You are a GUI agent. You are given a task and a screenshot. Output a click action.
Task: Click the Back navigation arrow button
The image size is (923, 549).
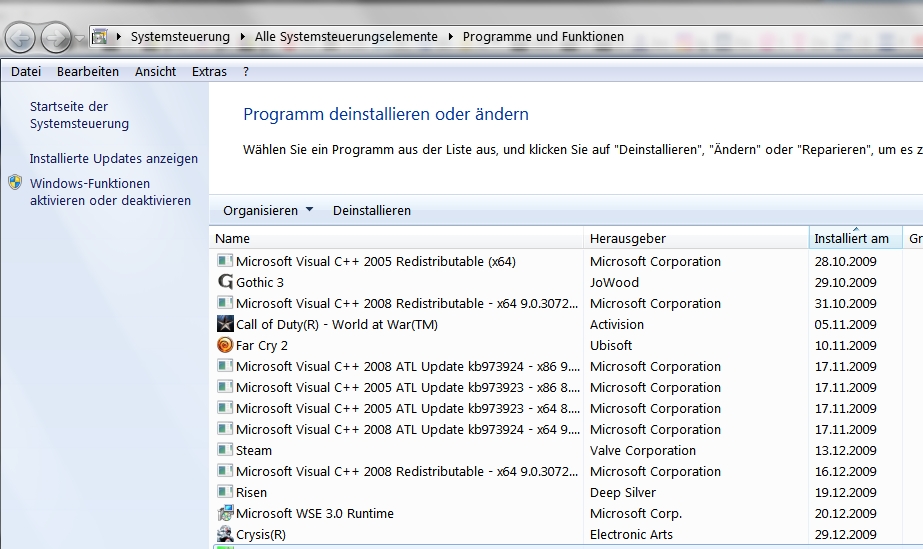click(x=20, y=38)
